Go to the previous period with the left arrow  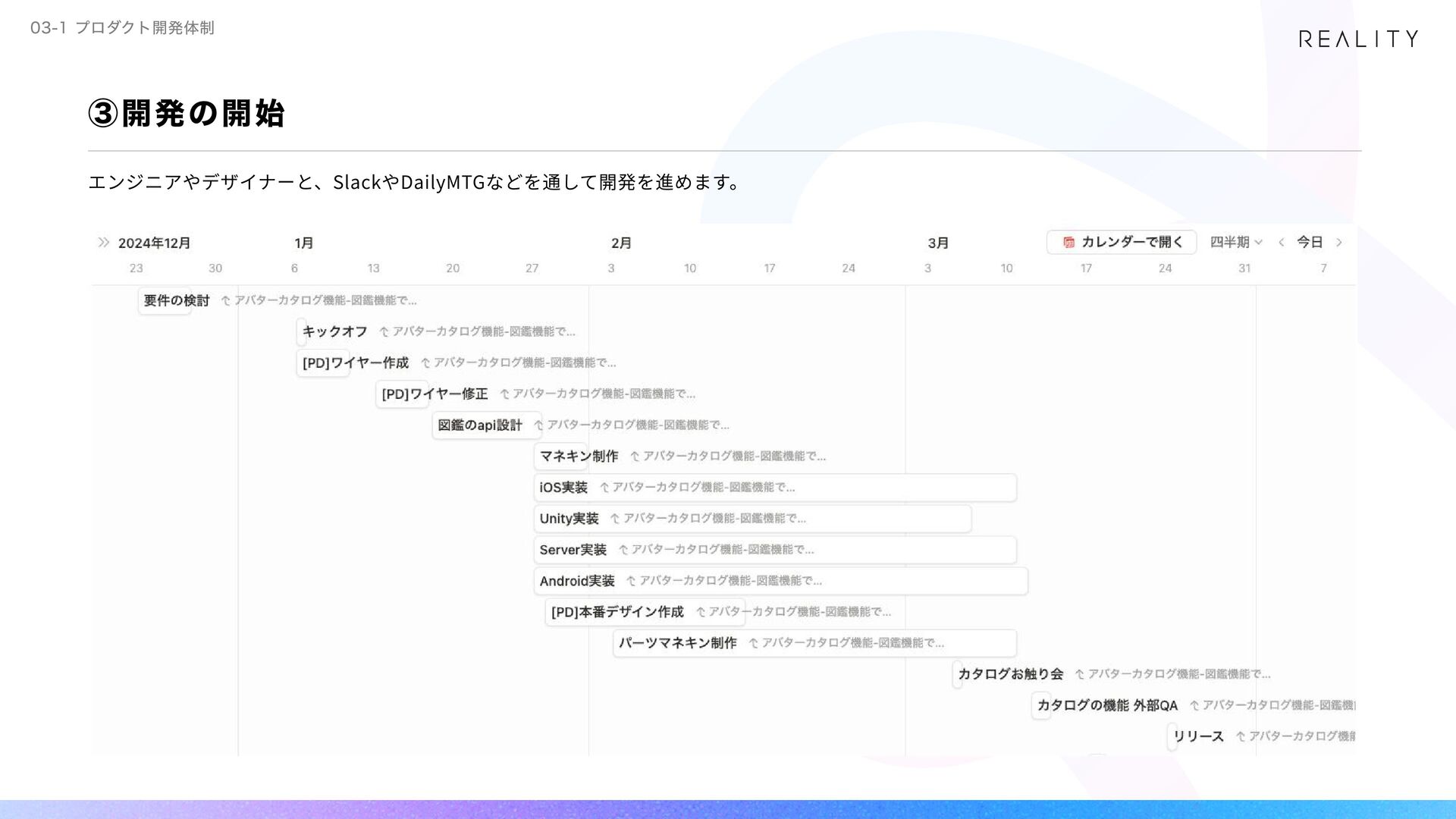pyautogui.click(x=1282, y=243)
